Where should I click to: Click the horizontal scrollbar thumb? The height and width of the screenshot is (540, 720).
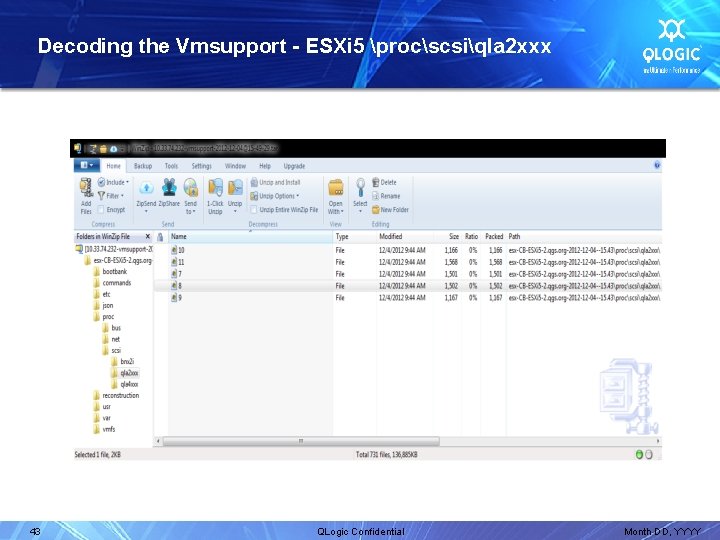tap(301, 441)
